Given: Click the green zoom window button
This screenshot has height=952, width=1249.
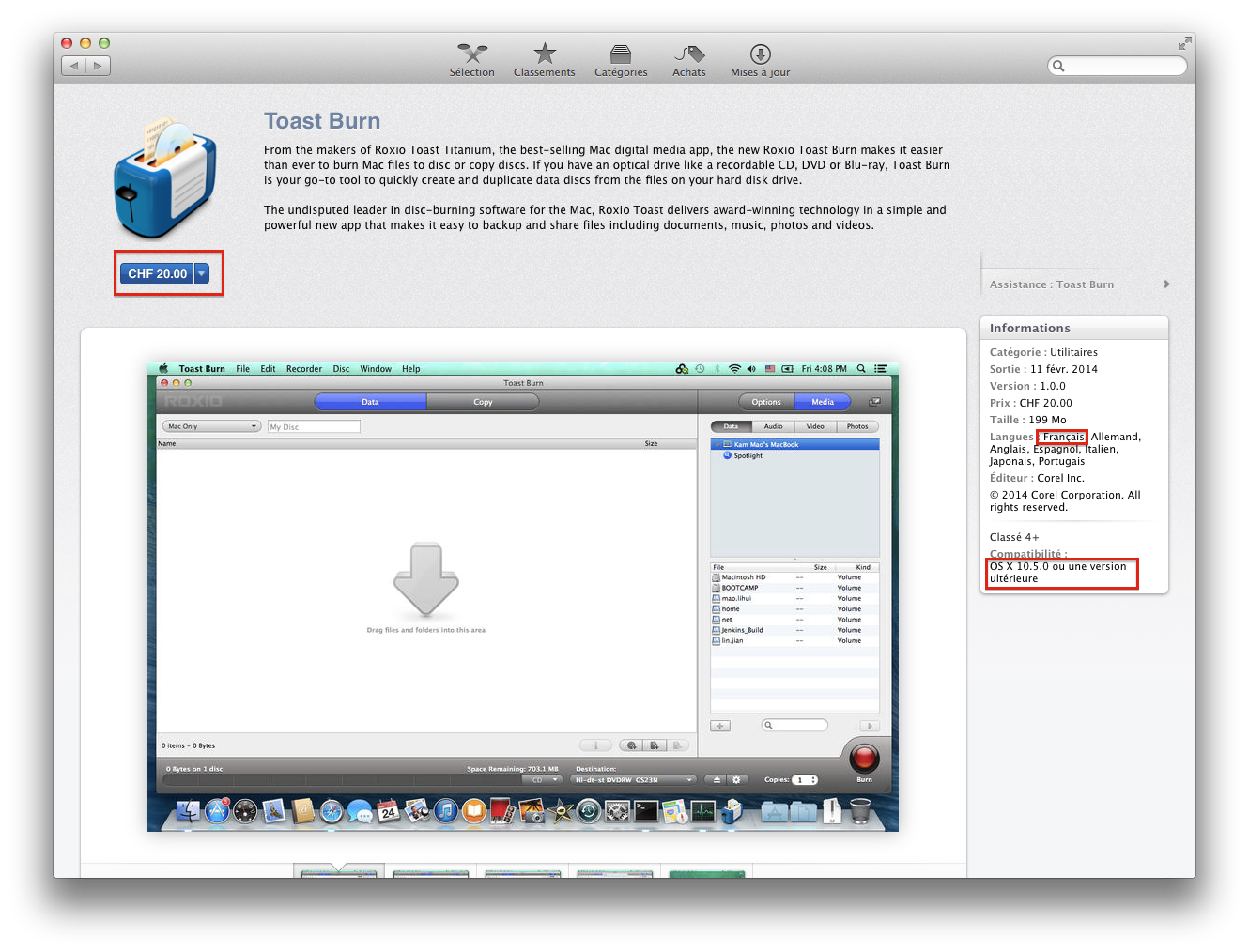Looking at the screenshot, I should click(x=104, y=43).
